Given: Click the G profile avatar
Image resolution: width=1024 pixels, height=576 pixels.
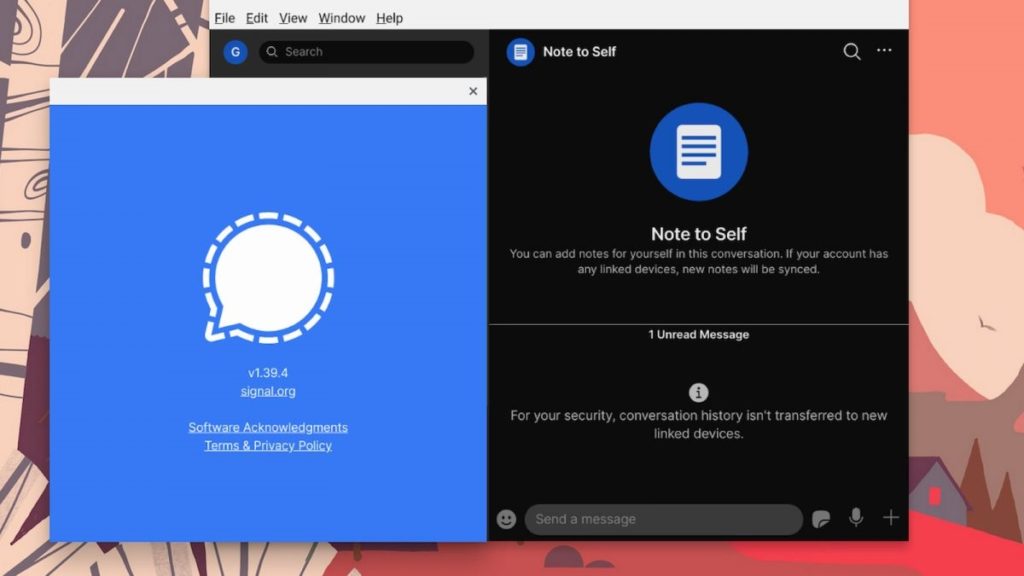Looking at the screenshot, I should pyautogui.click(x=236, y=52).
